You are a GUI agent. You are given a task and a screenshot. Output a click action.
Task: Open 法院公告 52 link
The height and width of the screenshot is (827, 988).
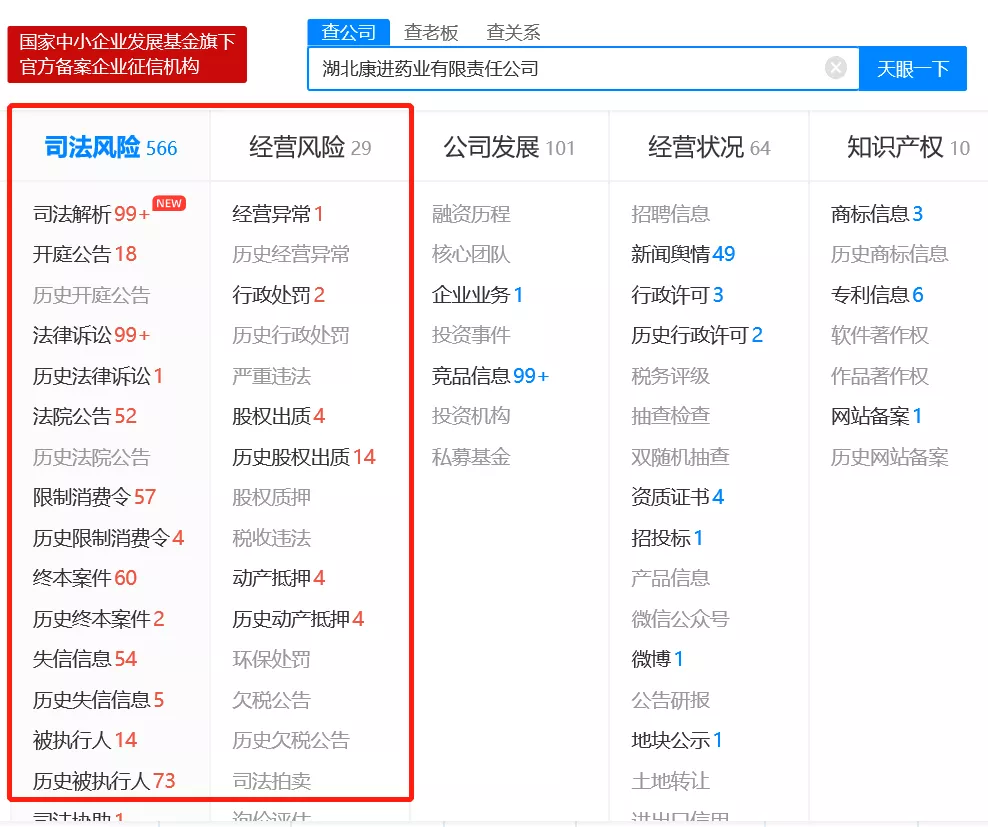click(x=85, y=416)
